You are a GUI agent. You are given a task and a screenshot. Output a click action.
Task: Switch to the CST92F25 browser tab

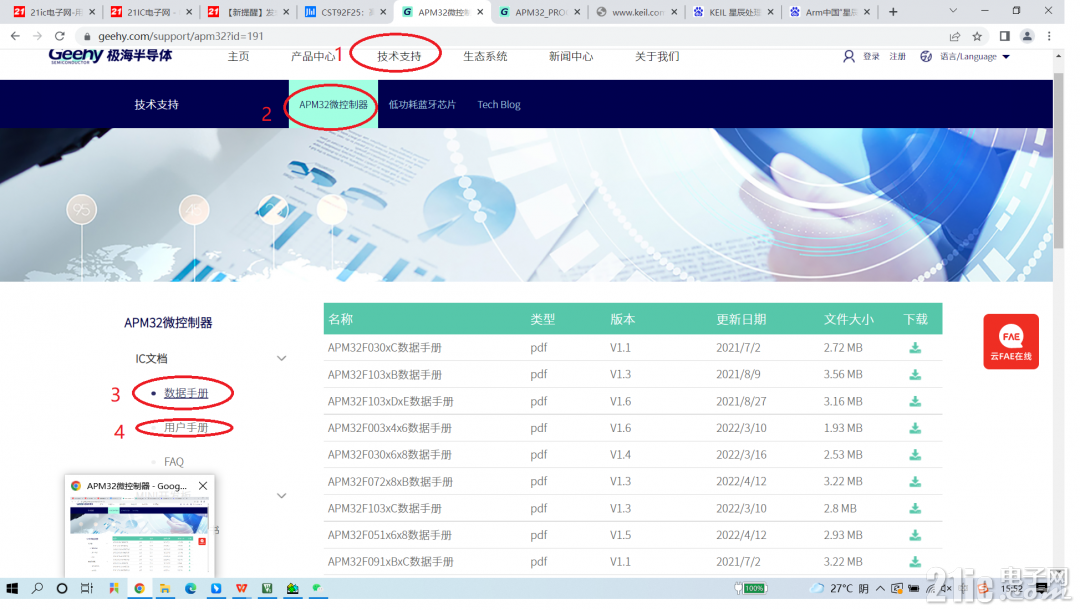[346, 12]
